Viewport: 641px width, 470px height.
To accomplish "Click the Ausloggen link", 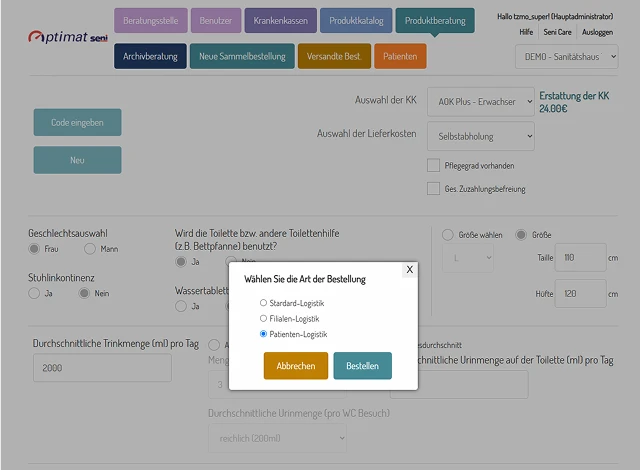I will (x=597, y=32).
